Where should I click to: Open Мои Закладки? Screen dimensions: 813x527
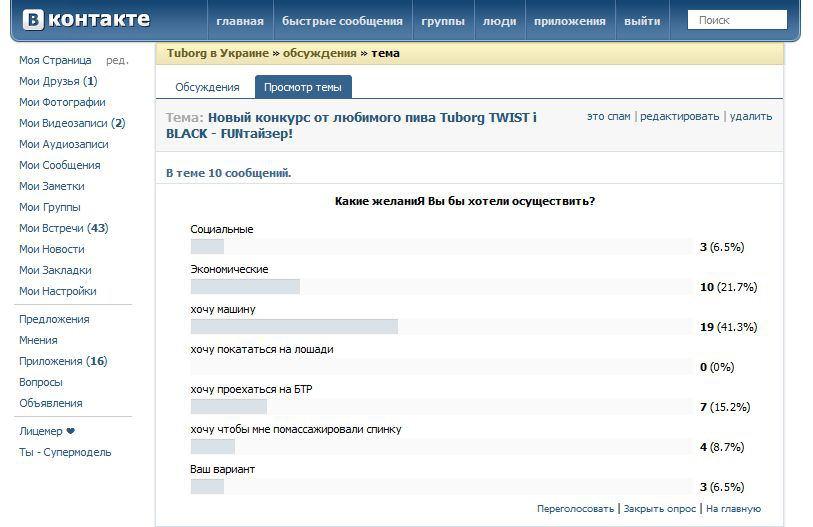point(55,270)
